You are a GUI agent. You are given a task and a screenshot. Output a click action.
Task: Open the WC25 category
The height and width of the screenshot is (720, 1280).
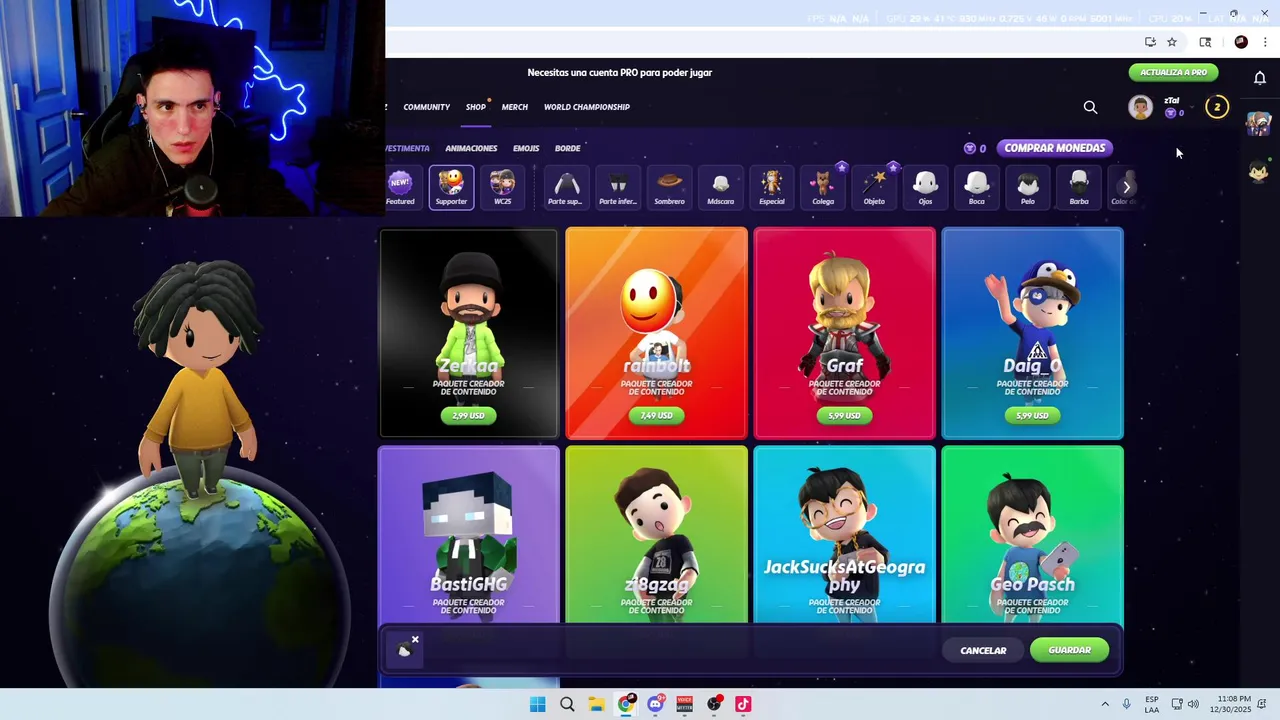coord(502,187)
